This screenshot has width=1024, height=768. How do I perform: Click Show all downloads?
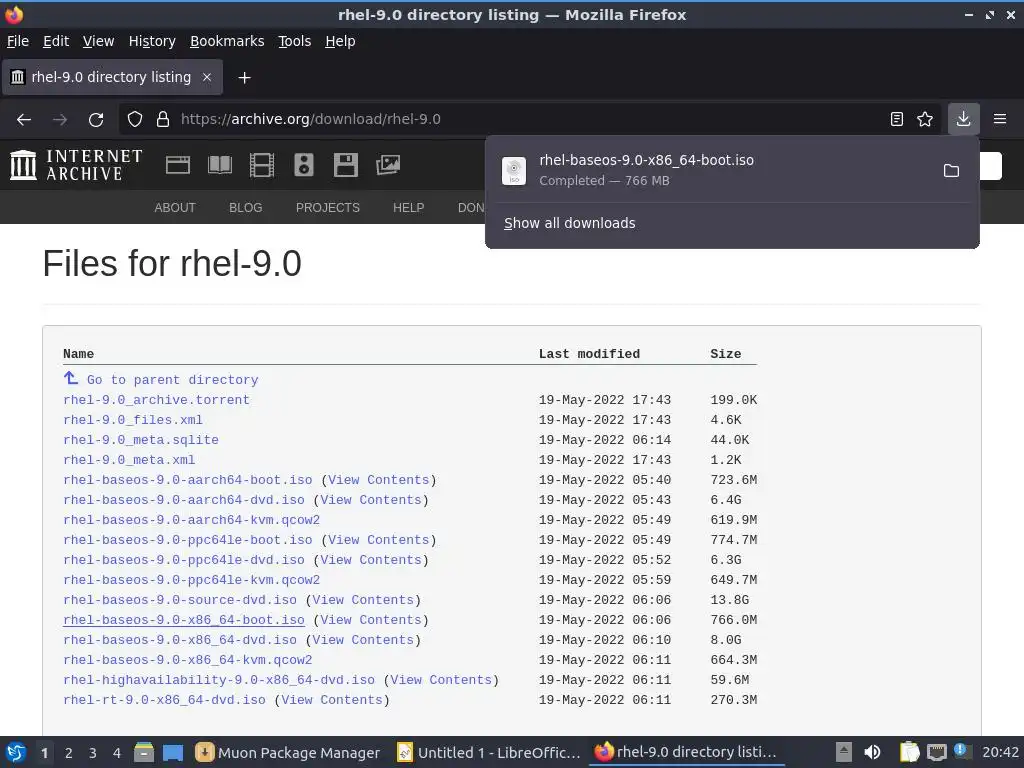[x=569, y=223]
